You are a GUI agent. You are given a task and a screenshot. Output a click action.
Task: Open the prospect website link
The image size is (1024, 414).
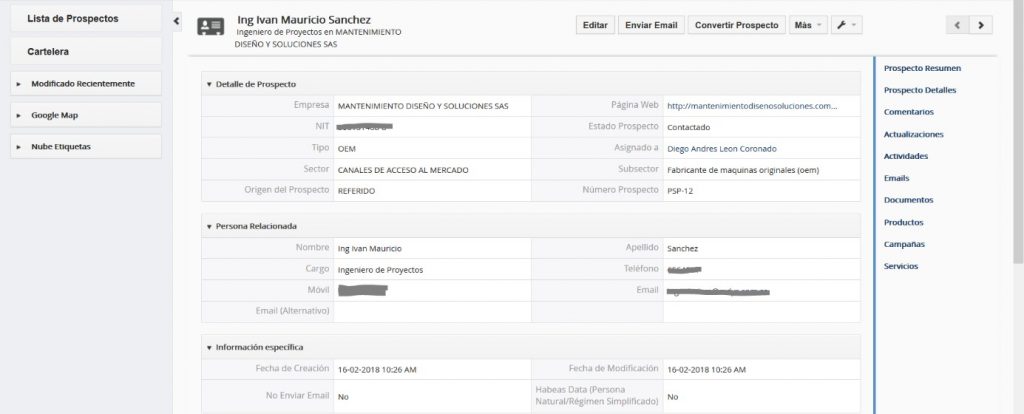[x=751, y=106]
